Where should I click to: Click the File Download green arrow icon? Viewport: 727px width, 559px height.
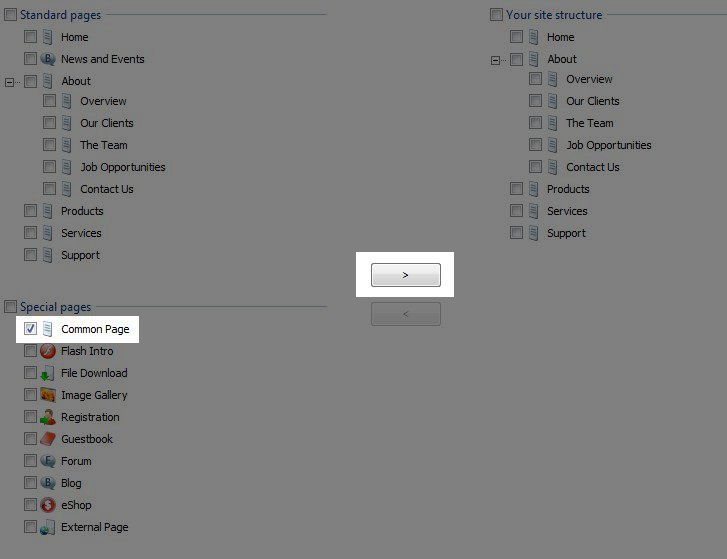(x=48, y=373)
